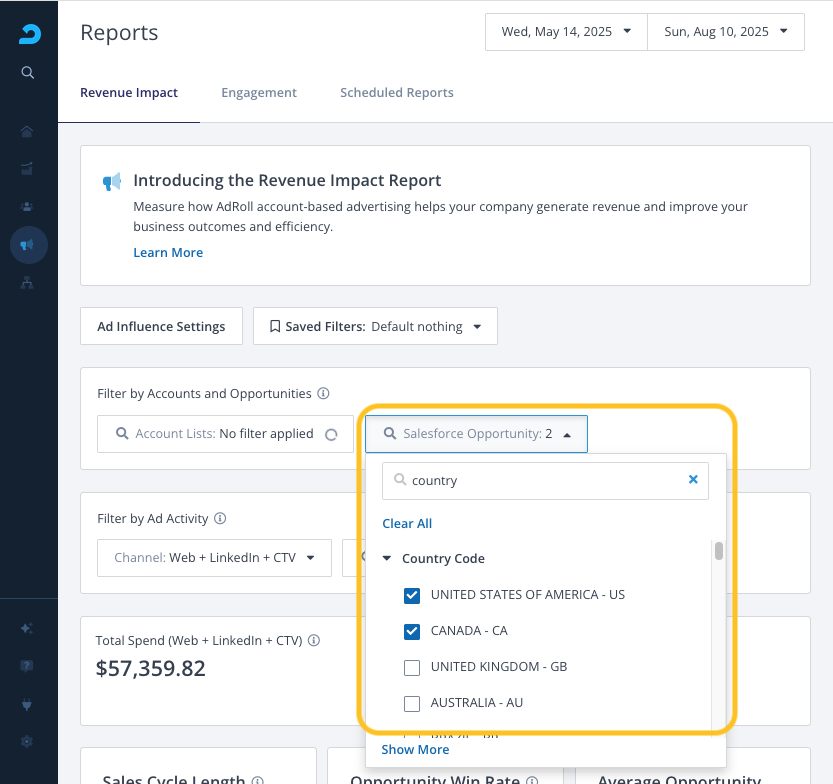Click the AdRoll logo in the sidebar
Screen dimensions: 833x784
29,34
